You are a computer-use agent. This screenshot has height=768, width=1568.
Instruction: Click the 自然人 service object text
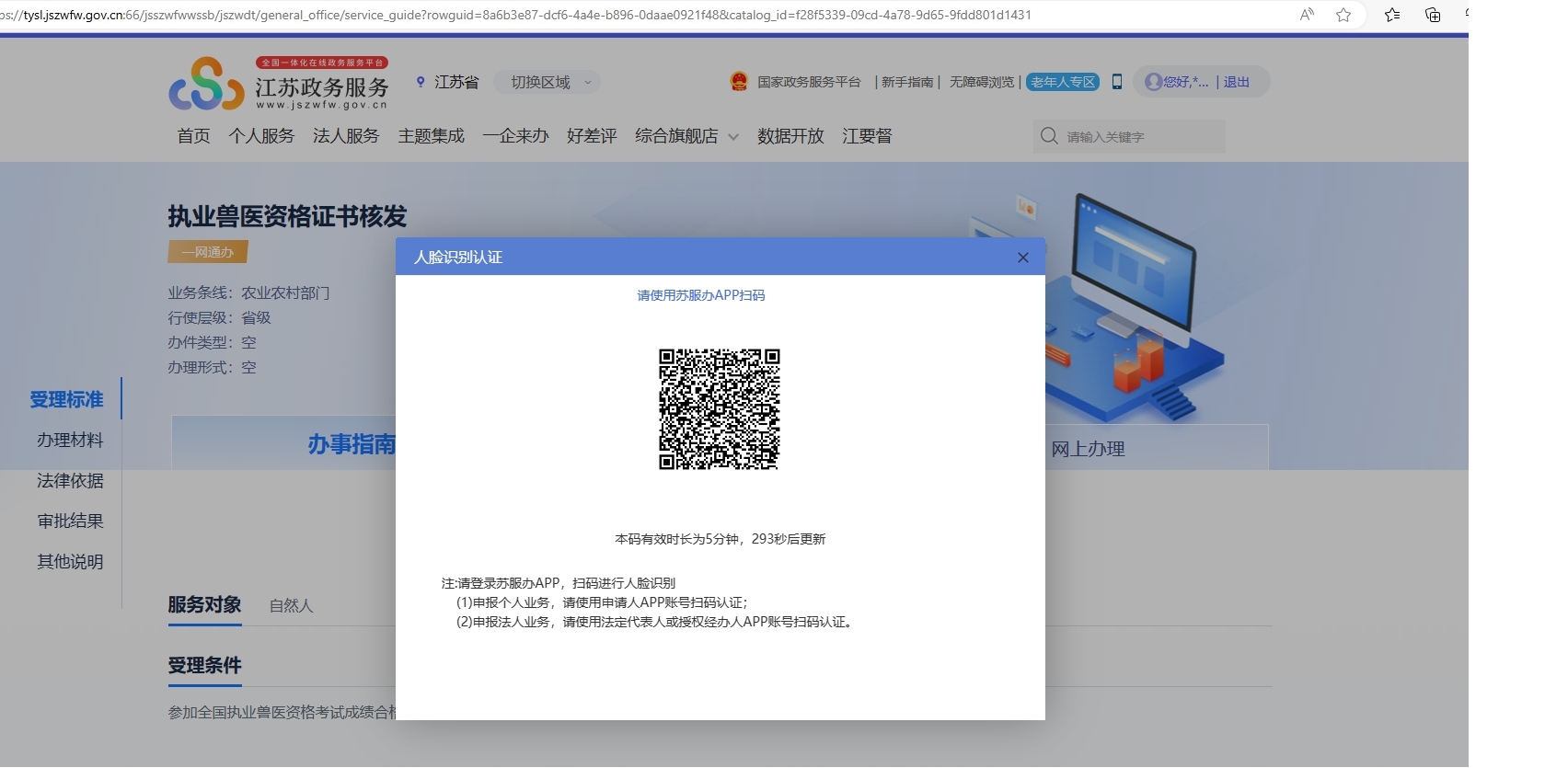[x=291, y=606]
